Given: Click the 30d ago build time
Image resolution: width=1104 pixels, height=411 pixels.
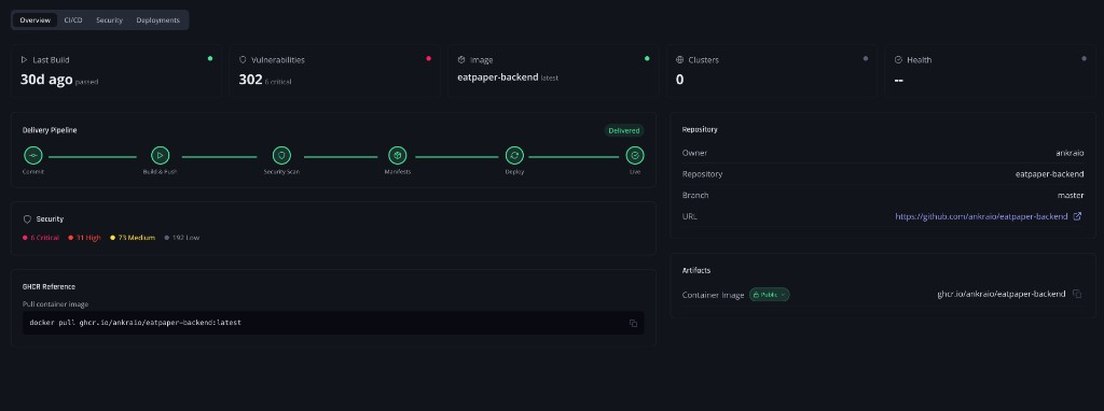Looking at the screenshot, I should pyautogui.click(x=46, y=80).
